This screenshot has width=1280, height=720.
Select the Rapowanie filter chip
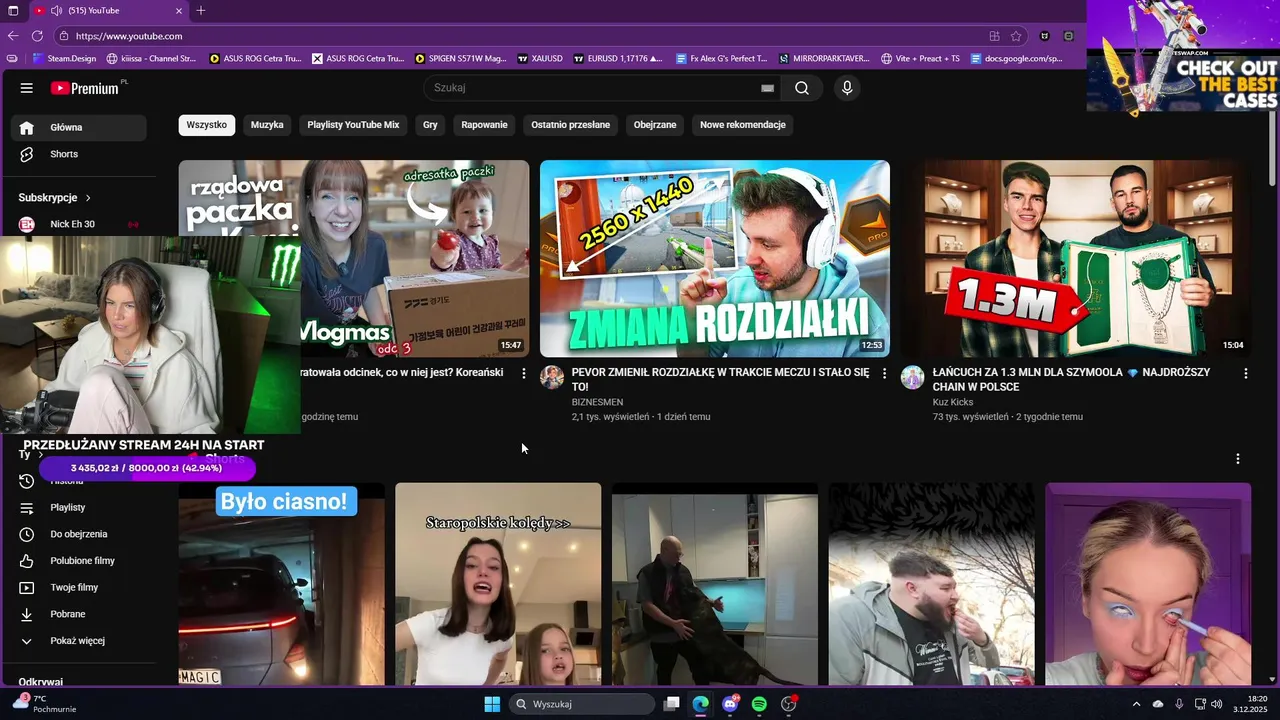[x=484, y=125]
